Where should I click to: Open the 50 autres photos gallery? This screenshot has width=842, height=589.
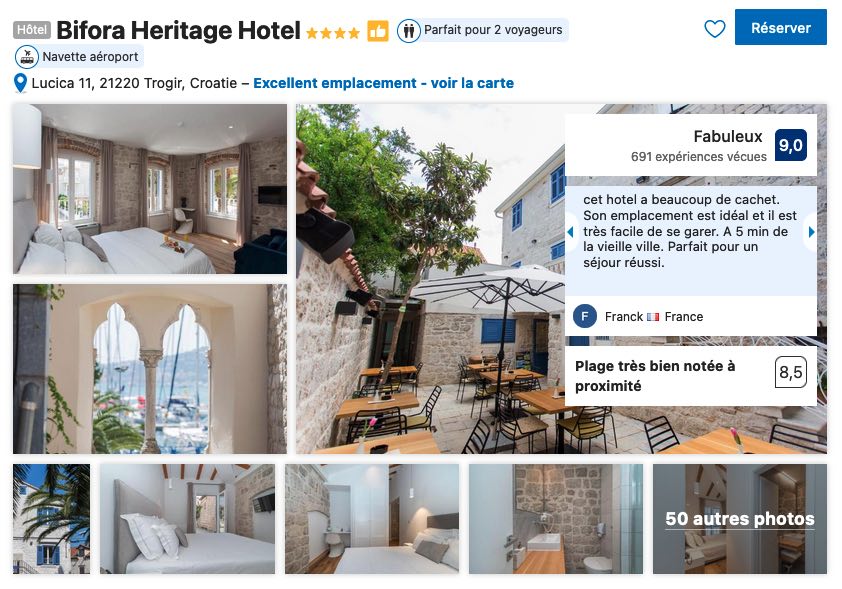coord(739,519)
